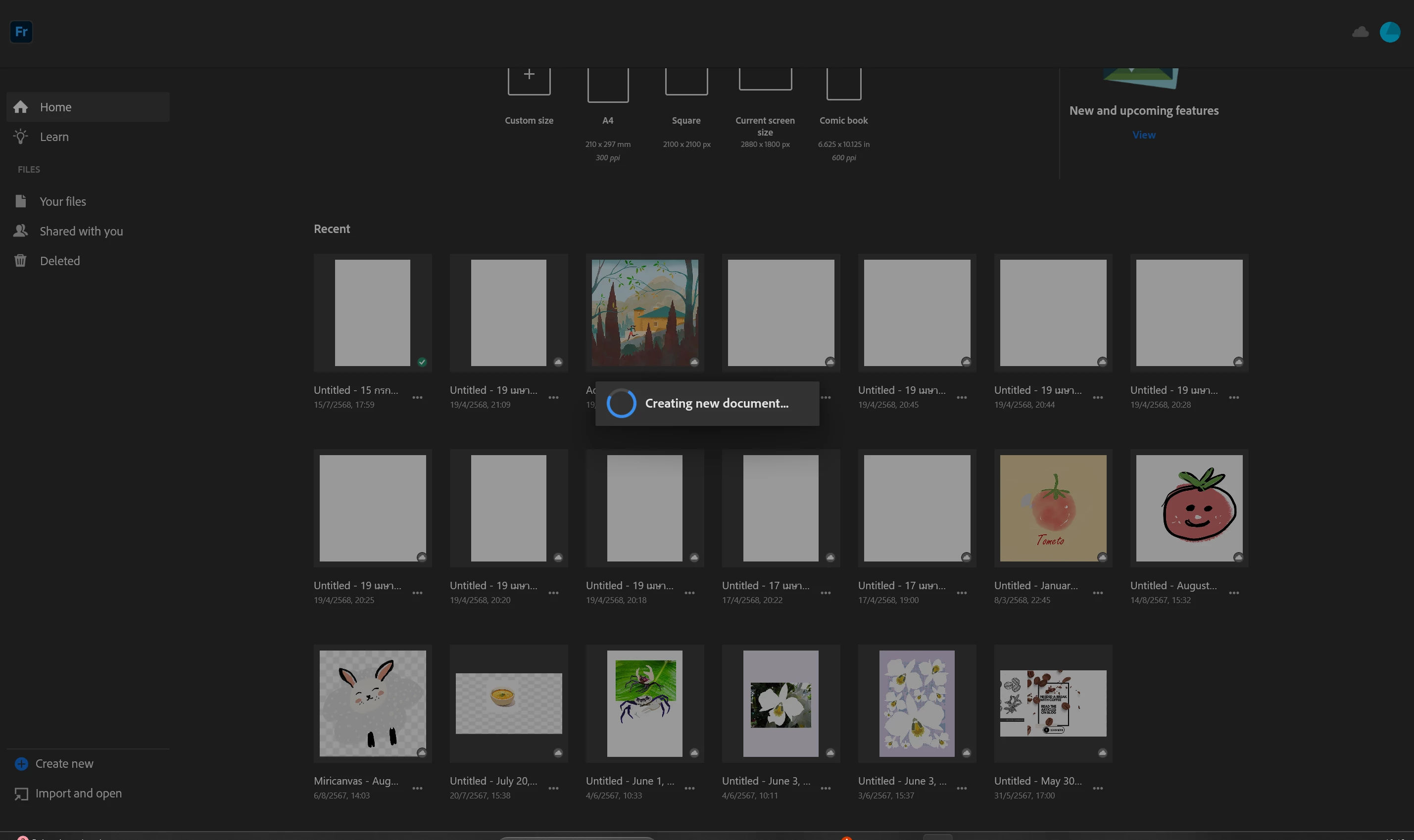This screenshot has width=1414, height=840.
Task: Open the bunny Miricanvas thumbnail
Action: [373, 703]
